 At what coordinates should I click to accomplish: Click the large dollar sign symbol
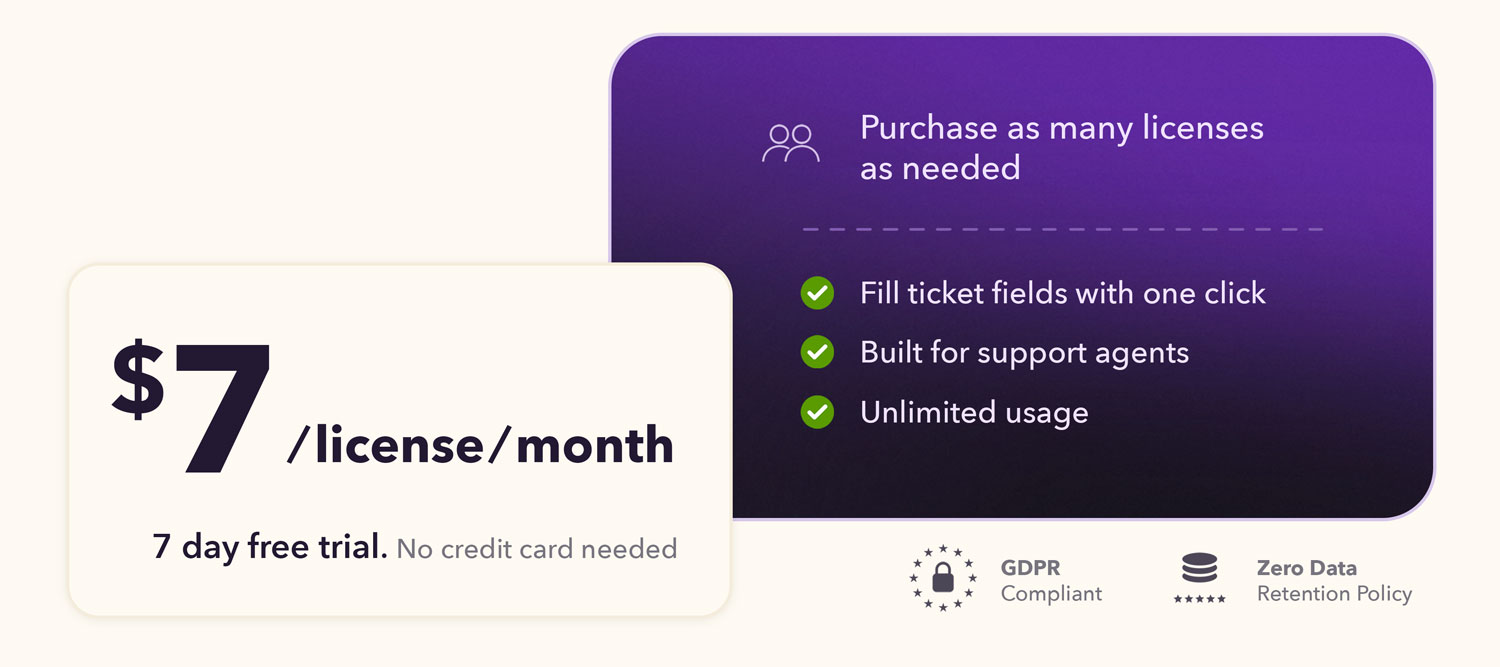(x=138, y=378)
